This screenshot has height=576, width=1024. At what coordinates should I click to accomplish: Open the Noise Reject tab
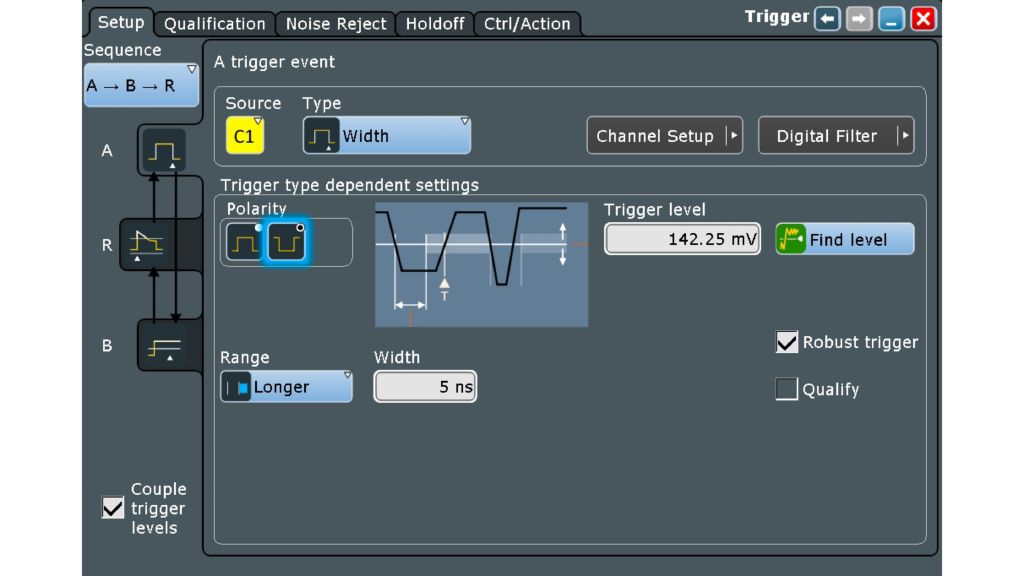(x=335, y=23)
